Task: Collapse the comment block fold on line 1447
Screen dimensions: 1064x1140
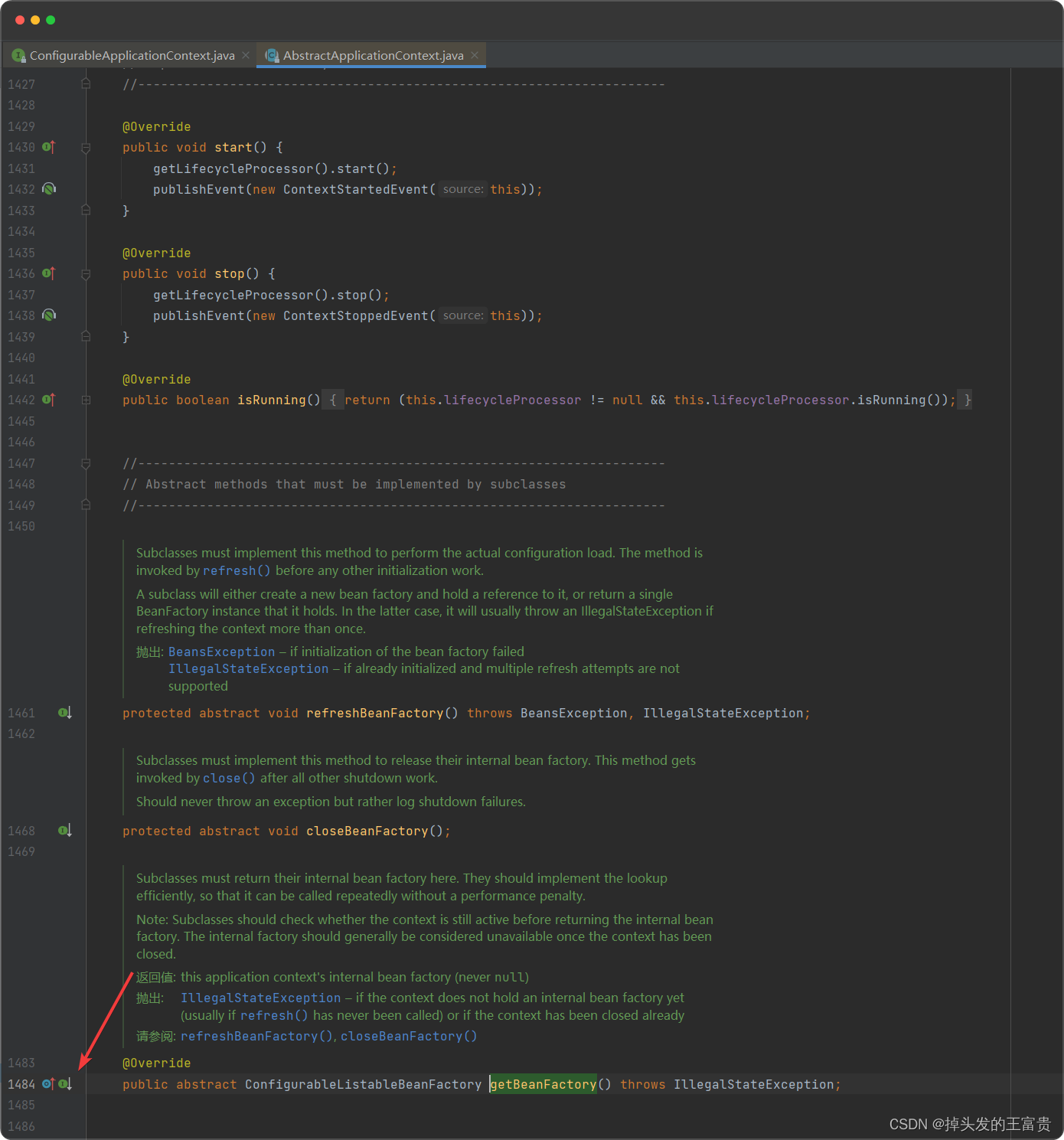Action: pyautogui.click(x=86, y=463)
